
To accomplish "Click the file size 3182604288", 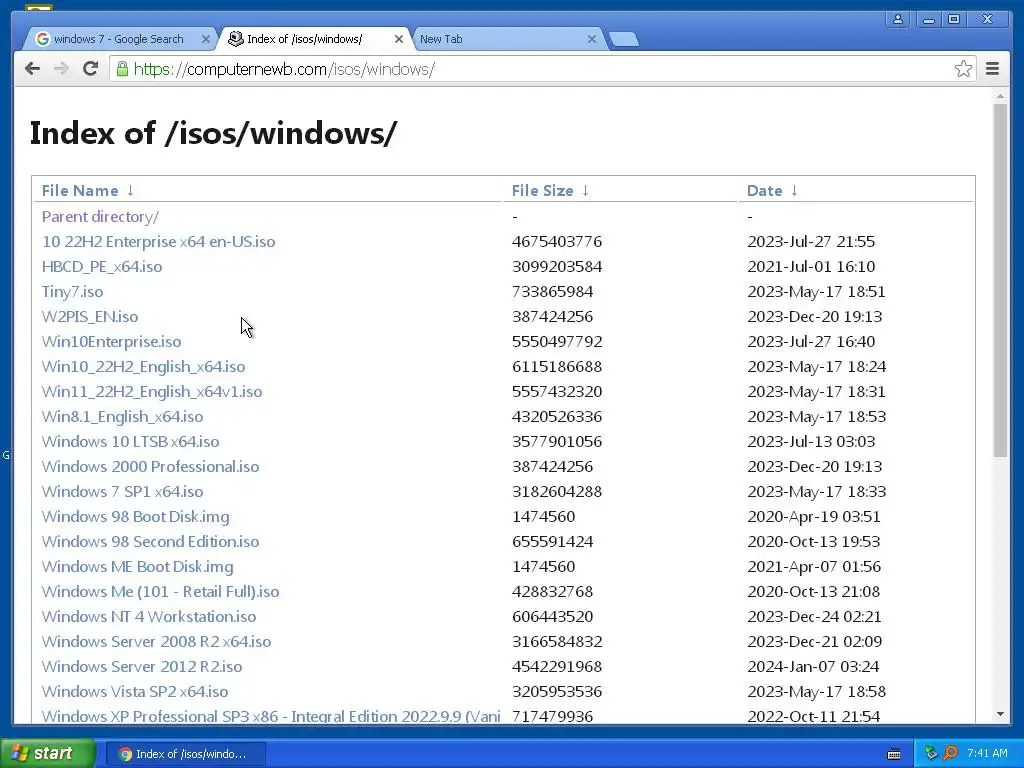I will point(556,492).
